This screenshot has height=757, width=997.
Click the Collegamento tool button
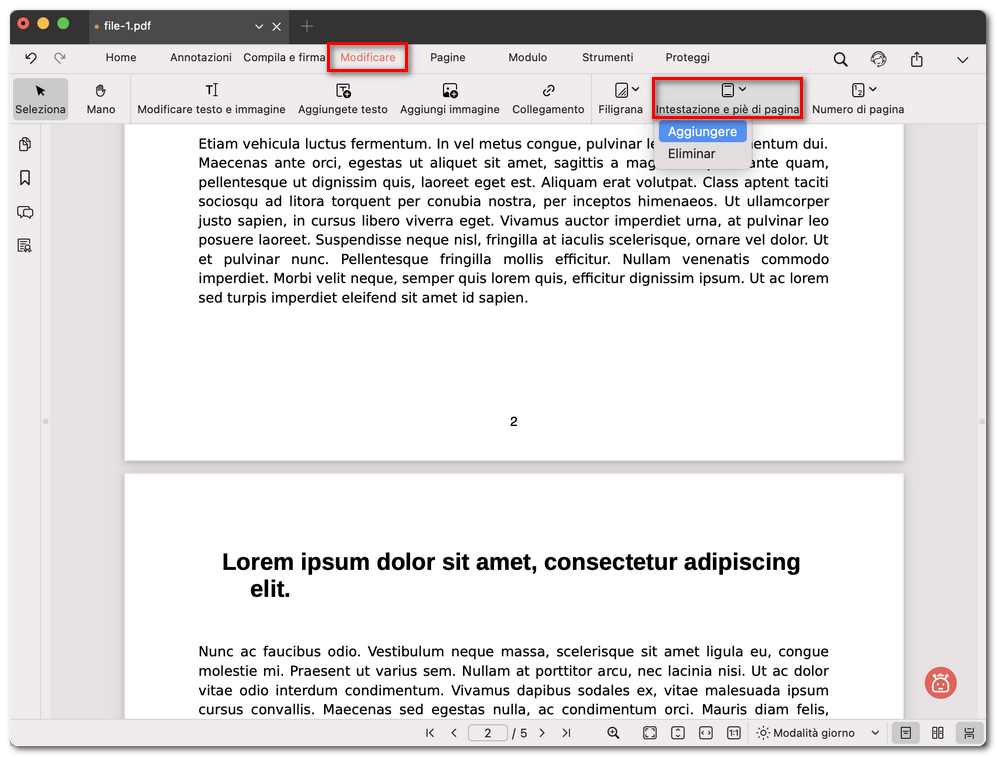547,98
